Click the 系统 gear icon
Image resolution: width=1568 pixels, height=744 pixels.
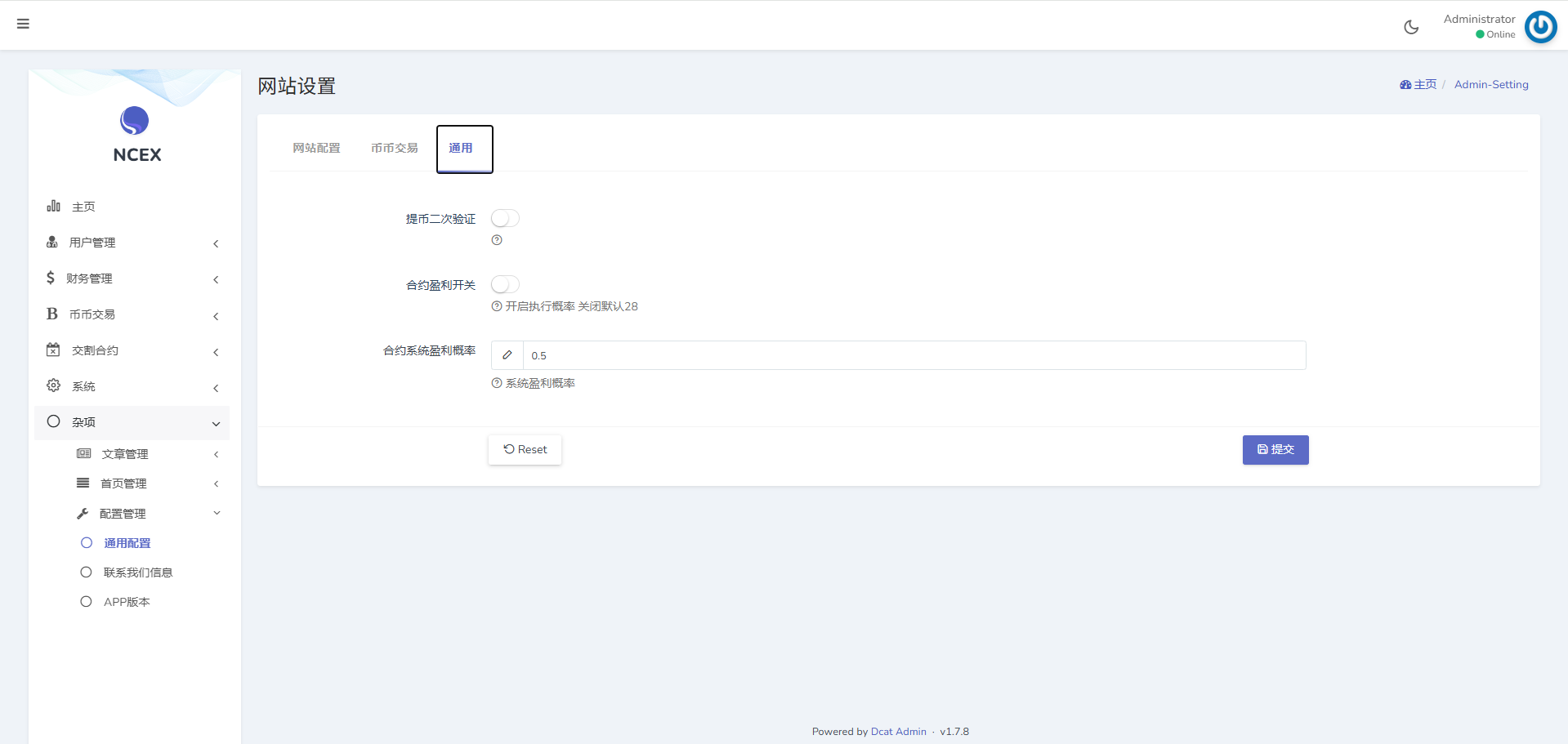coord(53,385)
